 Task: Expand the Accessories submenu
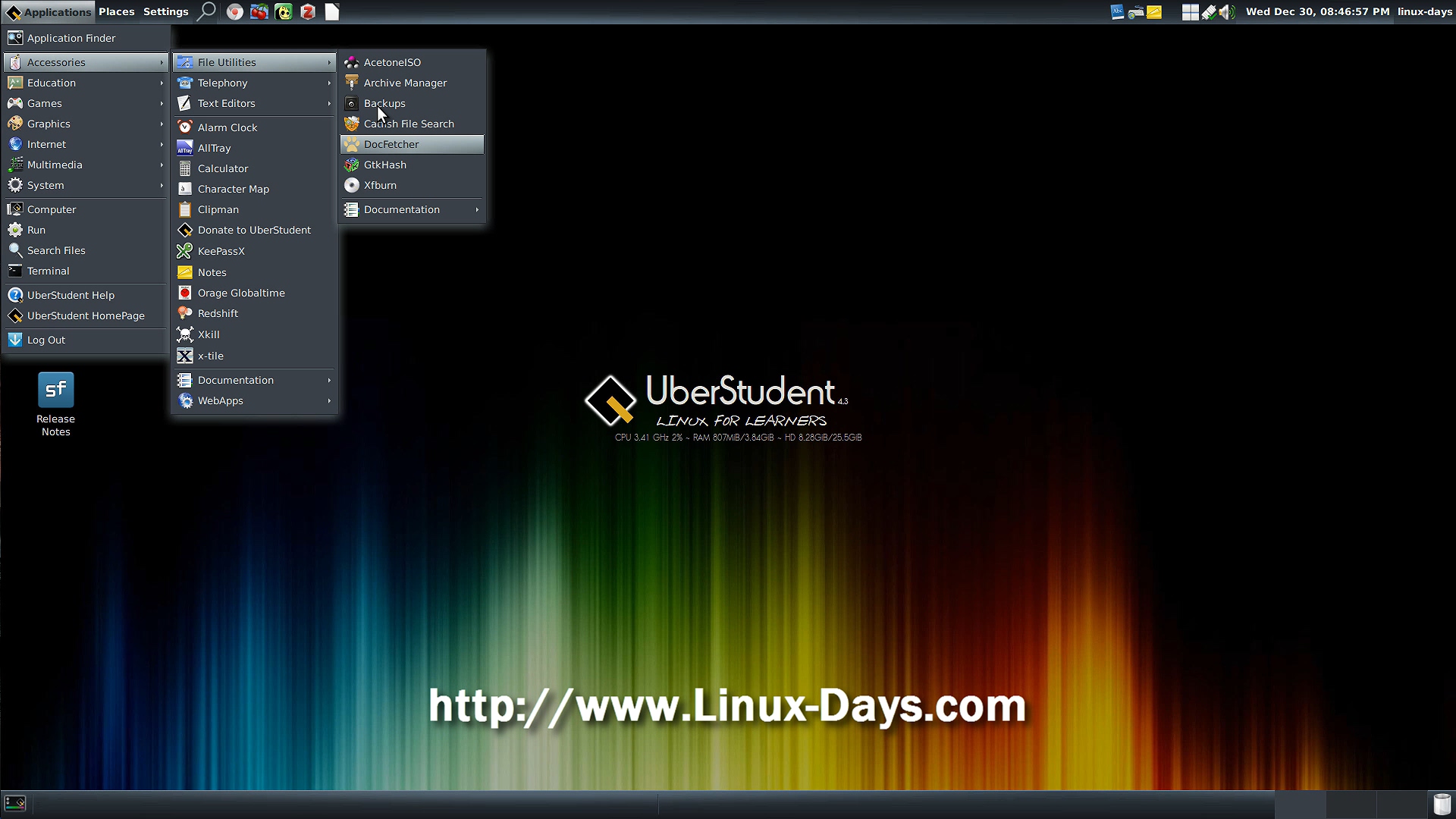pos(85,62)
